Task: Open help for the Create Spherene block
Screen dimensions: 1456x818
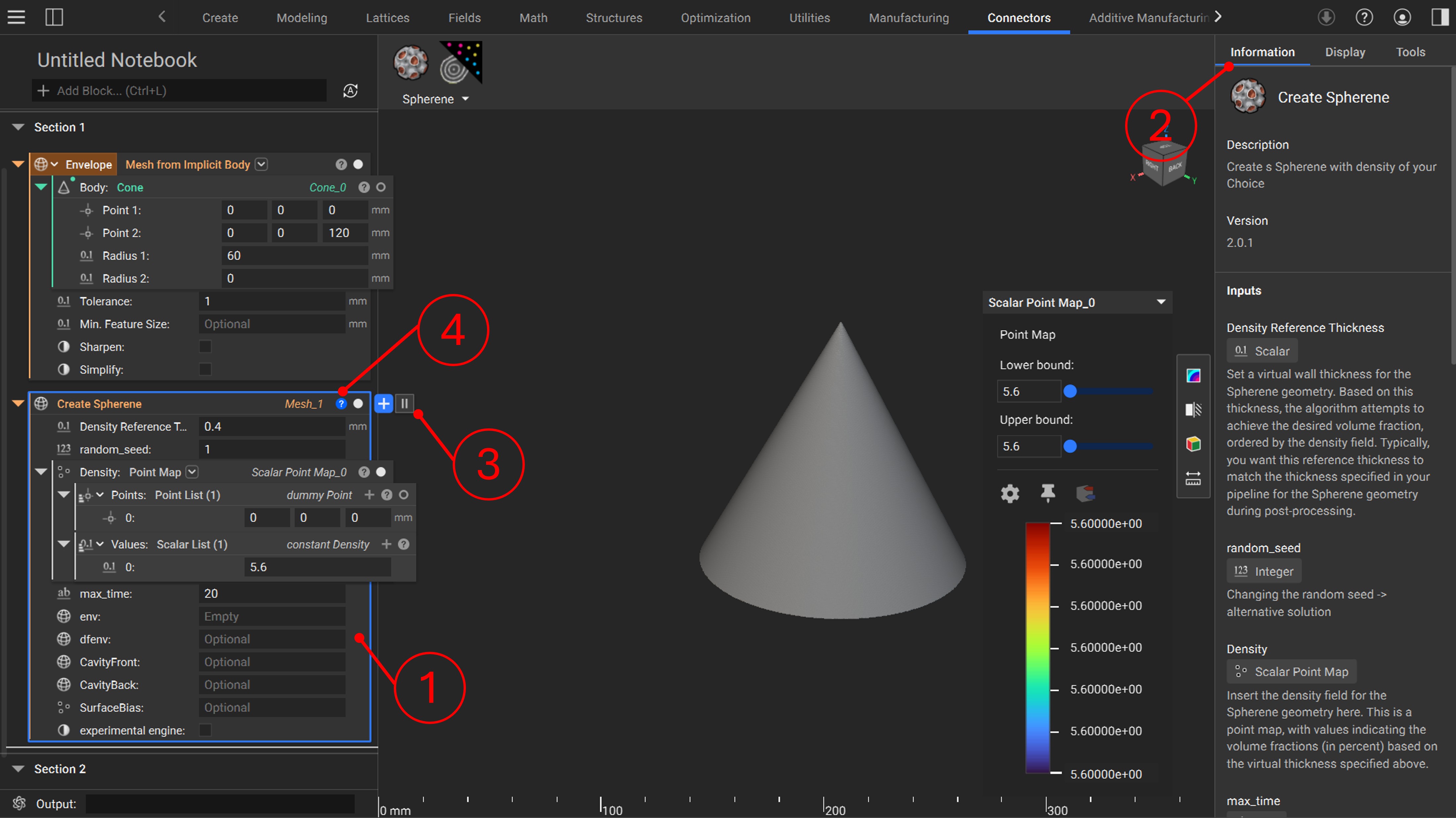Action: tap(341, 404)
